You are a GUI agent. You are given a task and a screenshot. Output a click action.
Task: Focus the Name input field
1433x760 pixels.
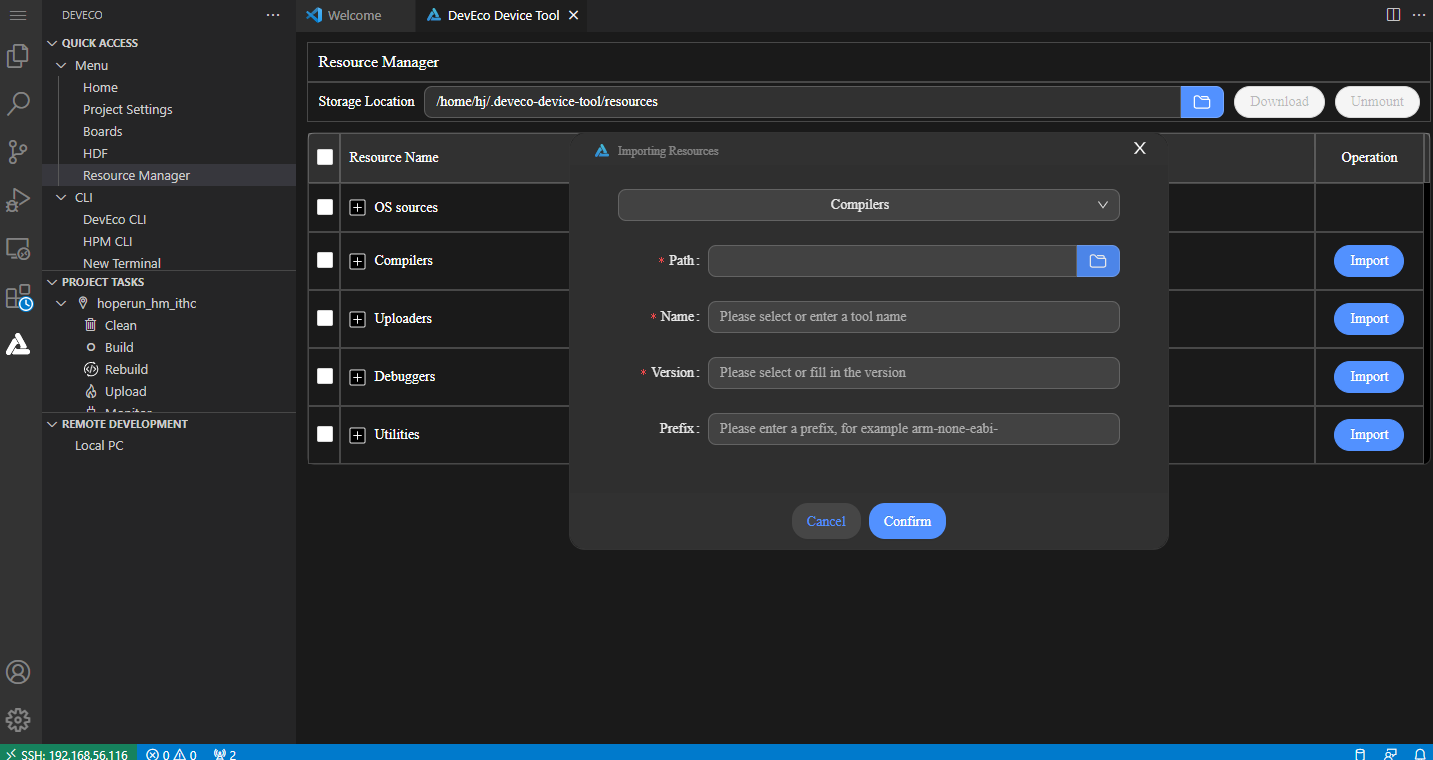click(914, 317)
